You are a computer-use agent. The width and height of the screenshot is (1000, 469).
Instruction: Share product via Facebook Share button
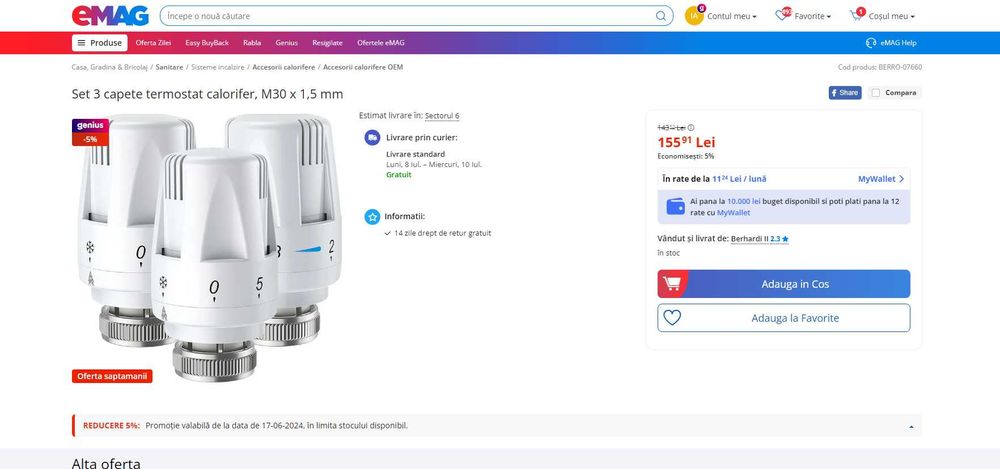tap(845, 93)
